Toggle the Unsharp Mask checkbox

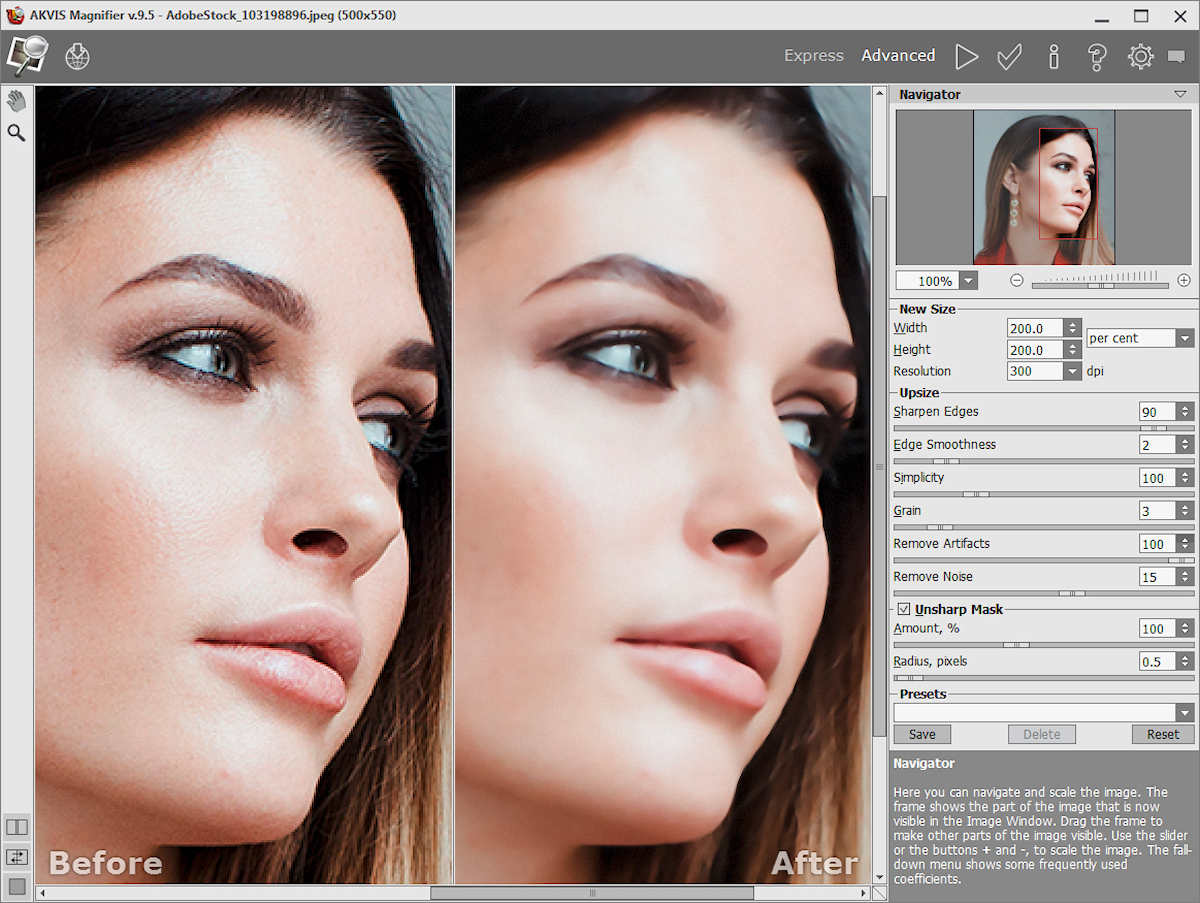point(903,609)
